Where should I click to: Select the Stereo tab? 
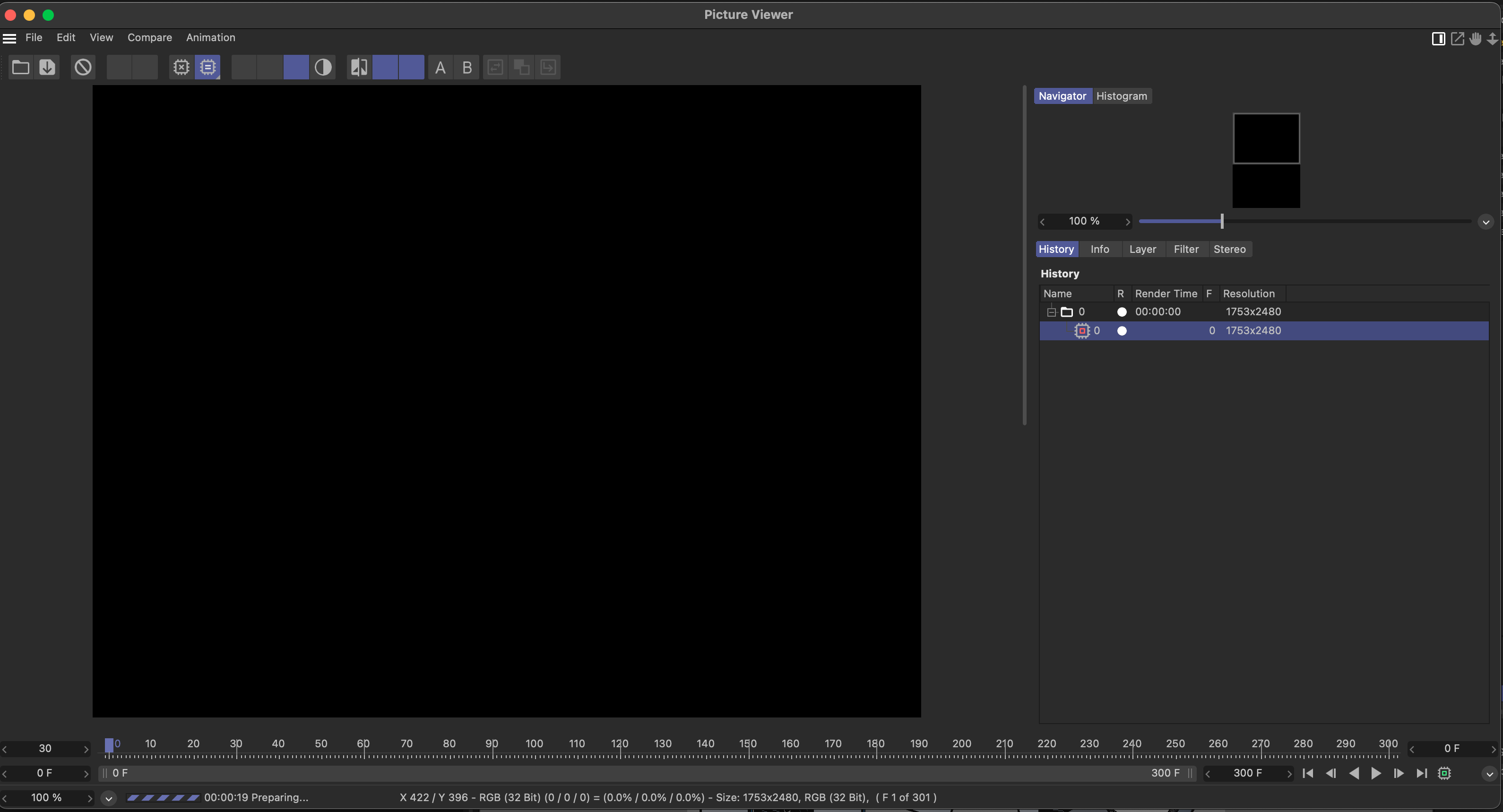[1229, 249]
